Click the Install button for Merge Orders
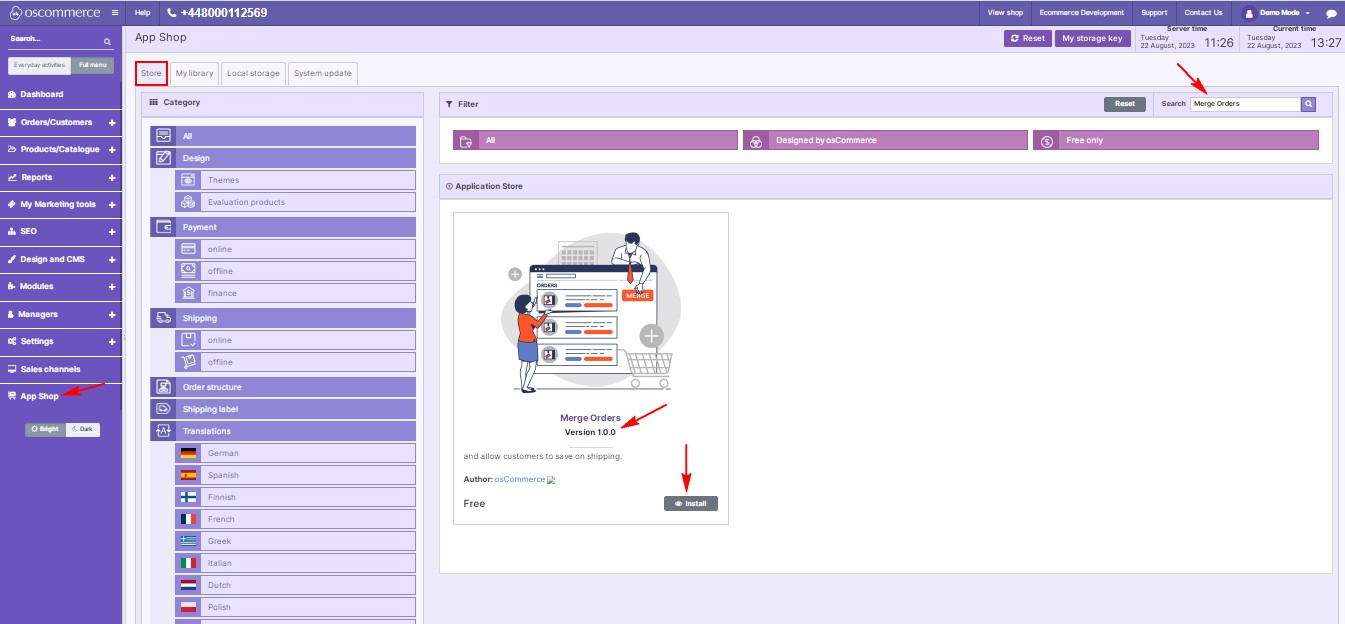Viewport: 1345px width, 624px height. 691,503
